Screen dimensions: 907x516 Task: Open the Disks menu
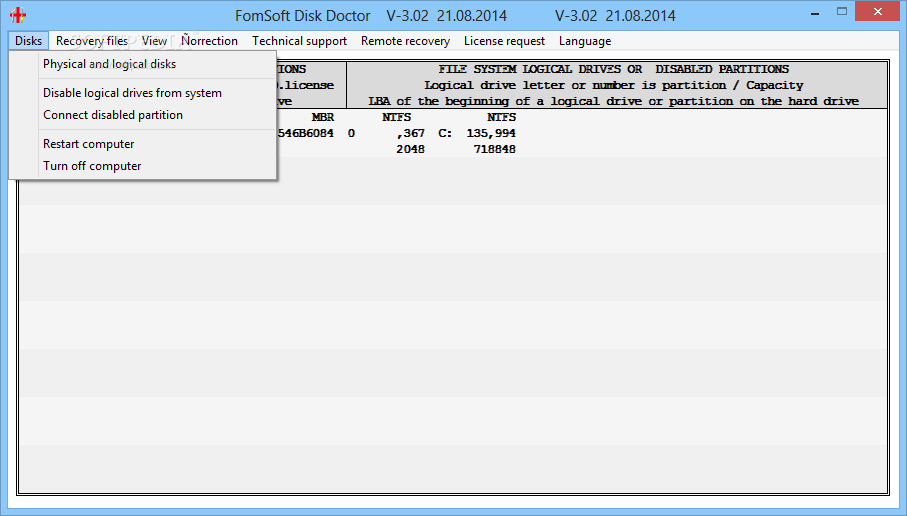[x=28, y=41]
